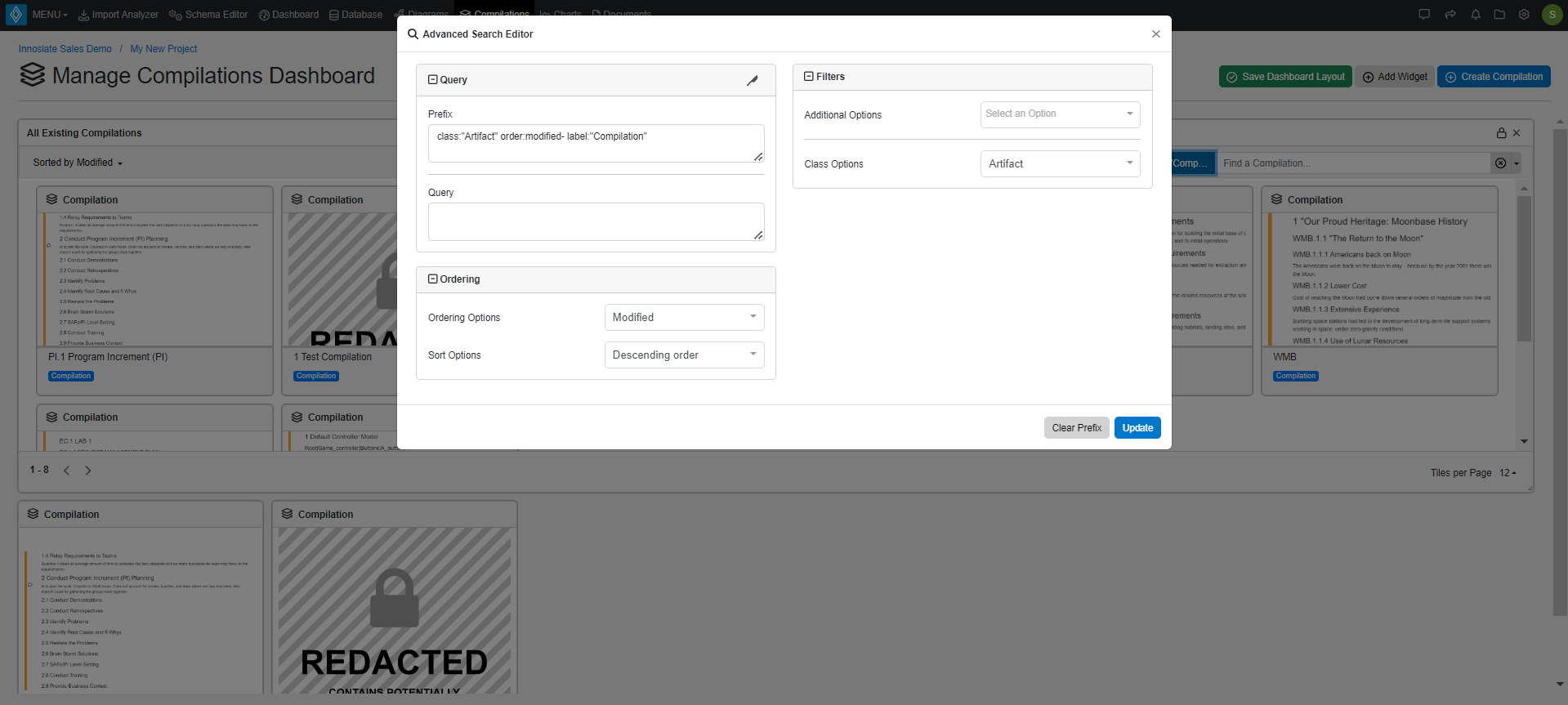This screenshot has width=1568, height=705.
Task: Open Schema Editor from top bar
Action: click(x=208, y=15)
